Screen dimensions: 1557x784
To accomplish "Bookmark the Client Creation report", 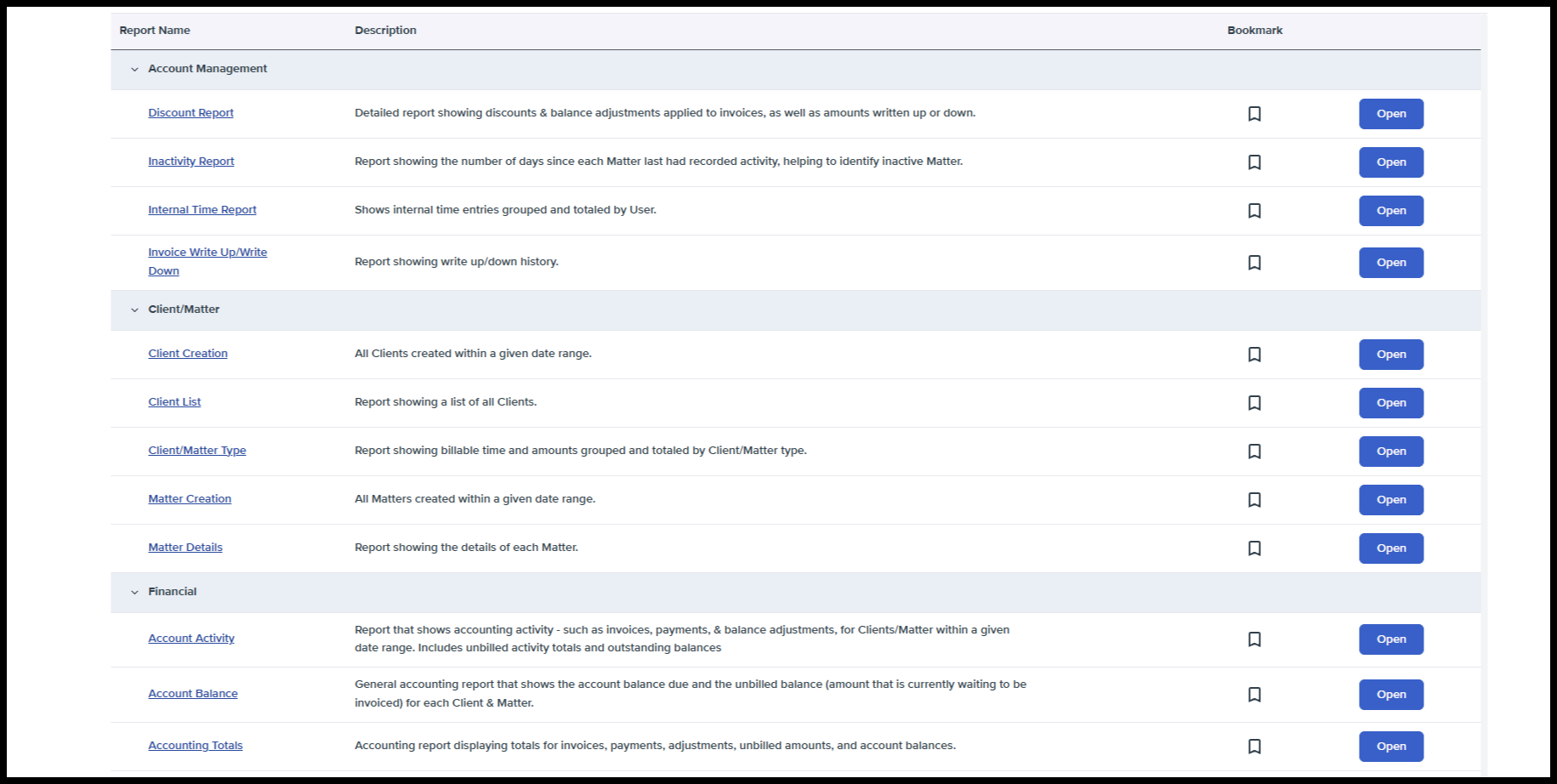I will click(1254, 355).
